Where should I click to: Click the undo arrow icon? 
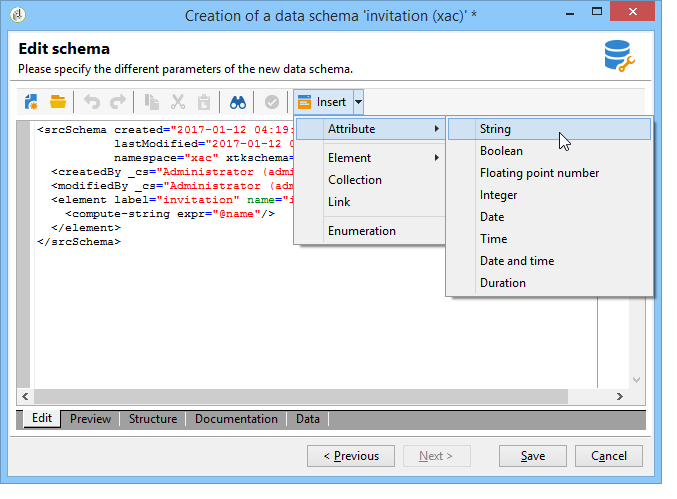click(92, 102)
